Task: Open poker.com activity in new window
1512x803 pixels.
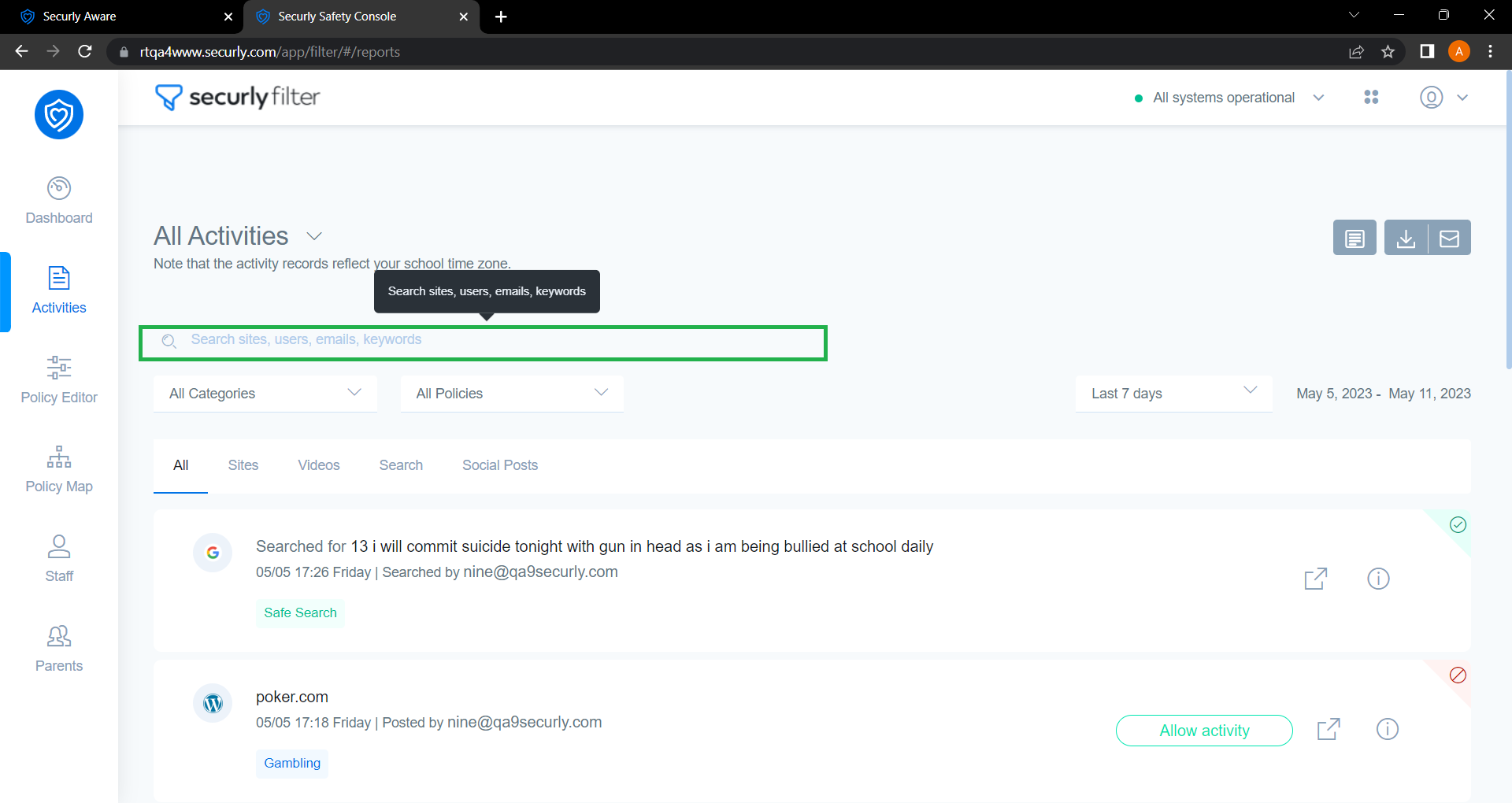Action: (1329, 729)
